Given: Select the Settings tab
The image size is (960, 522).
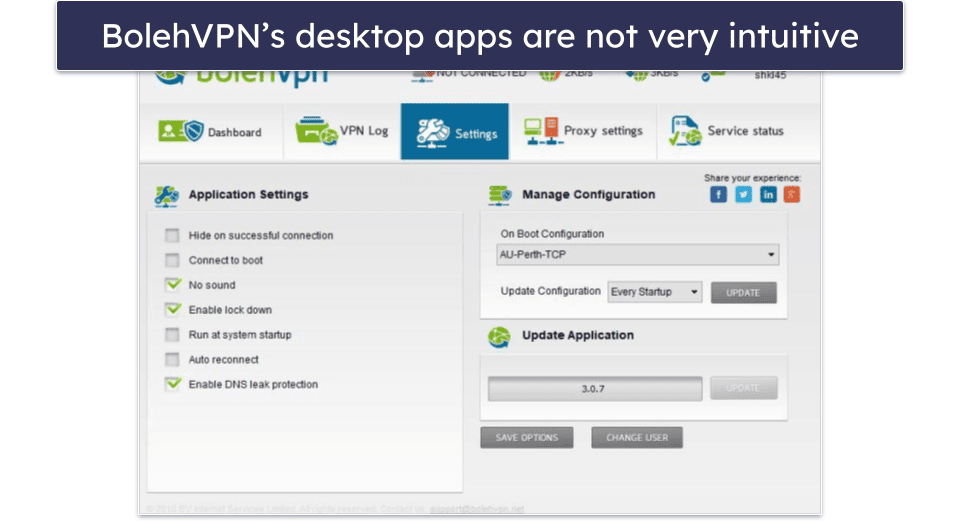Looking at the screenshot, I should (454, 132).
